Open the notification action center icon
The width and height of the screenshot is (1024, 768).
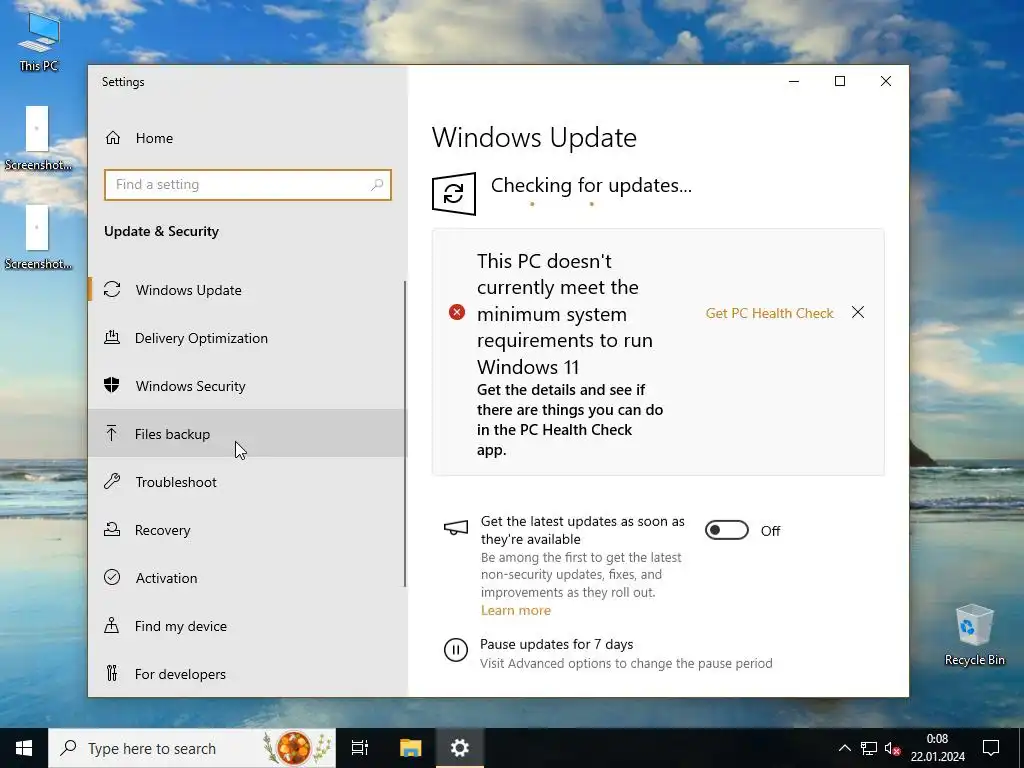tap(991, 748)
